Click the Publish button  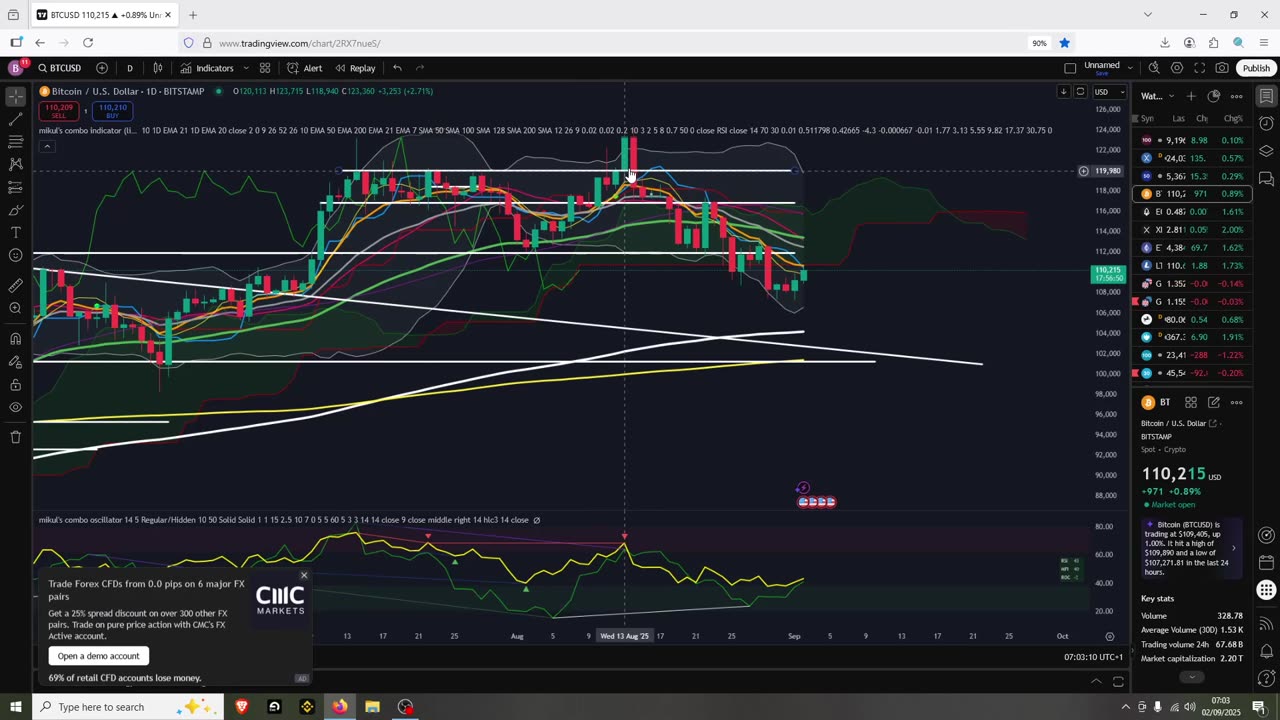(1256, 68)
